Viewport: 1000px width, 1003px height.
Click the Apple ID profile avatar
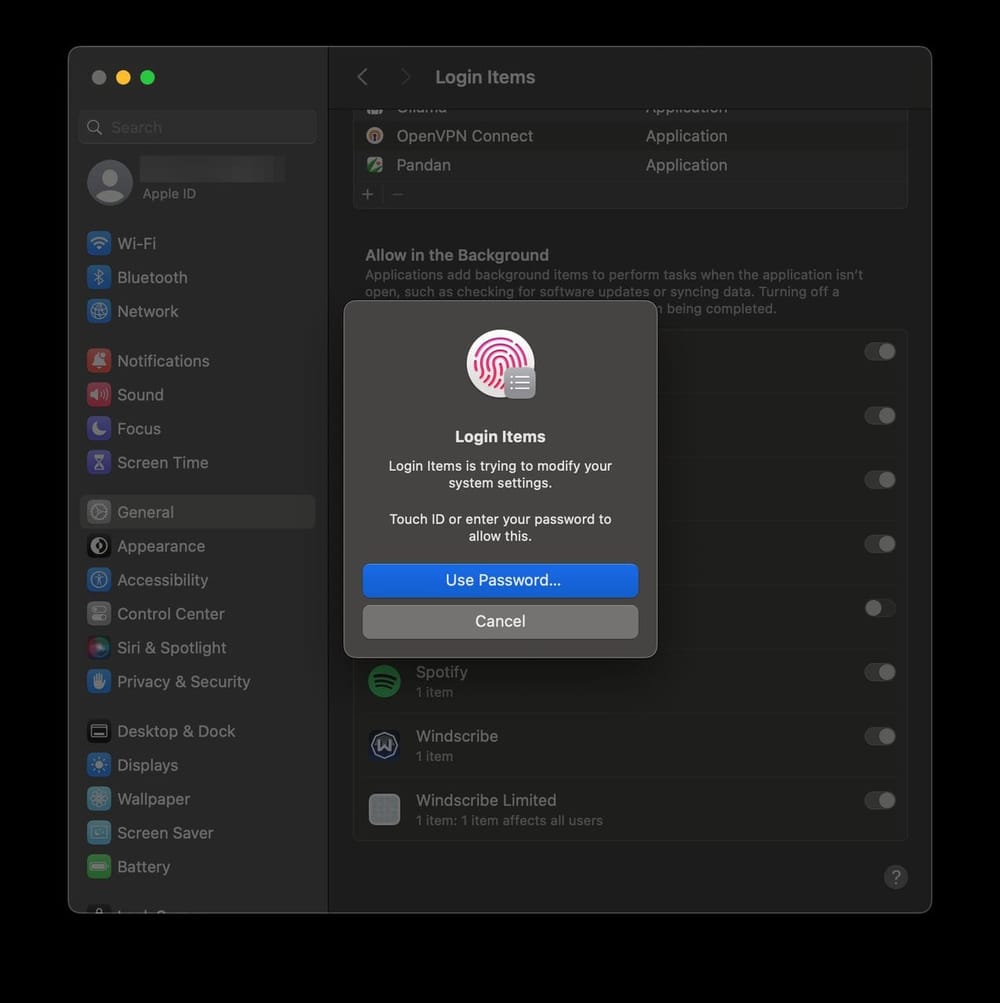coord(109,183)
